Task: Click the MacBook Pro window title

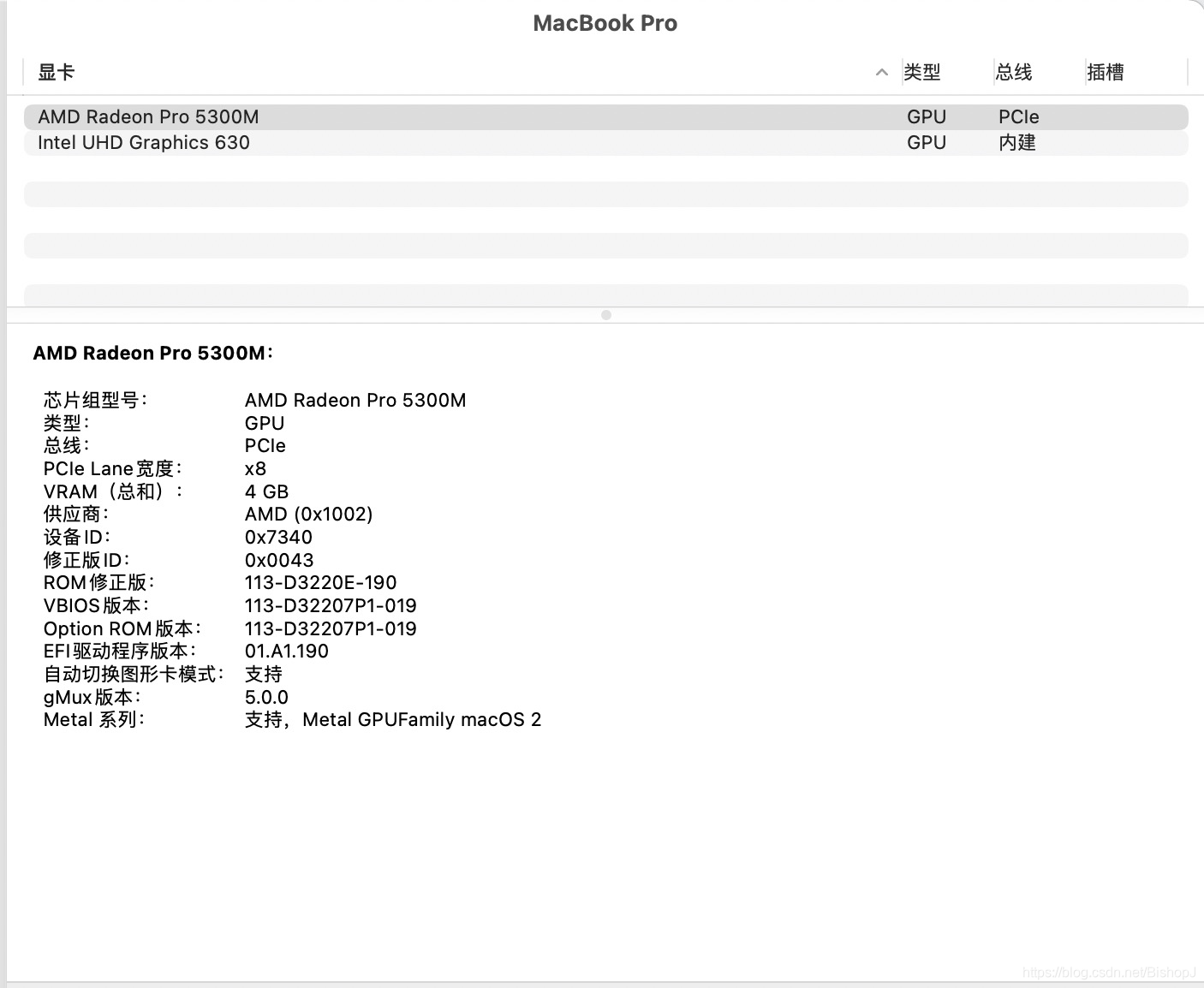Action: [x=605, y=23]
